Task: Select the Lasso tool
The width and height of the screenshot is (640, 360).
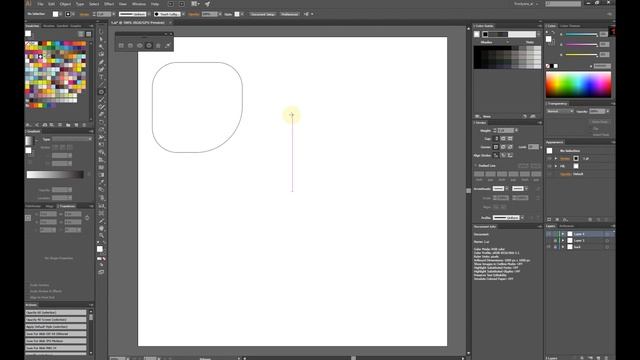Action: (101, 54)
